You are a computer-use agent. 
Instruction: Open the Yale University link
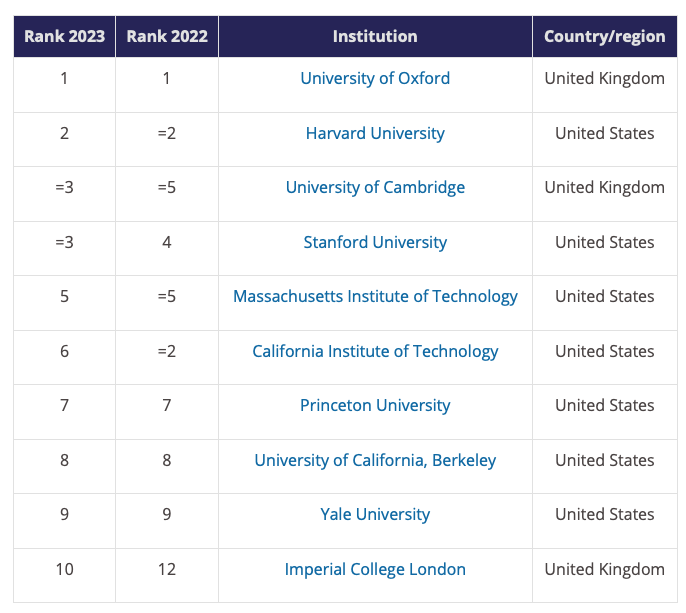pyautogui.click(x=375, y=514)
